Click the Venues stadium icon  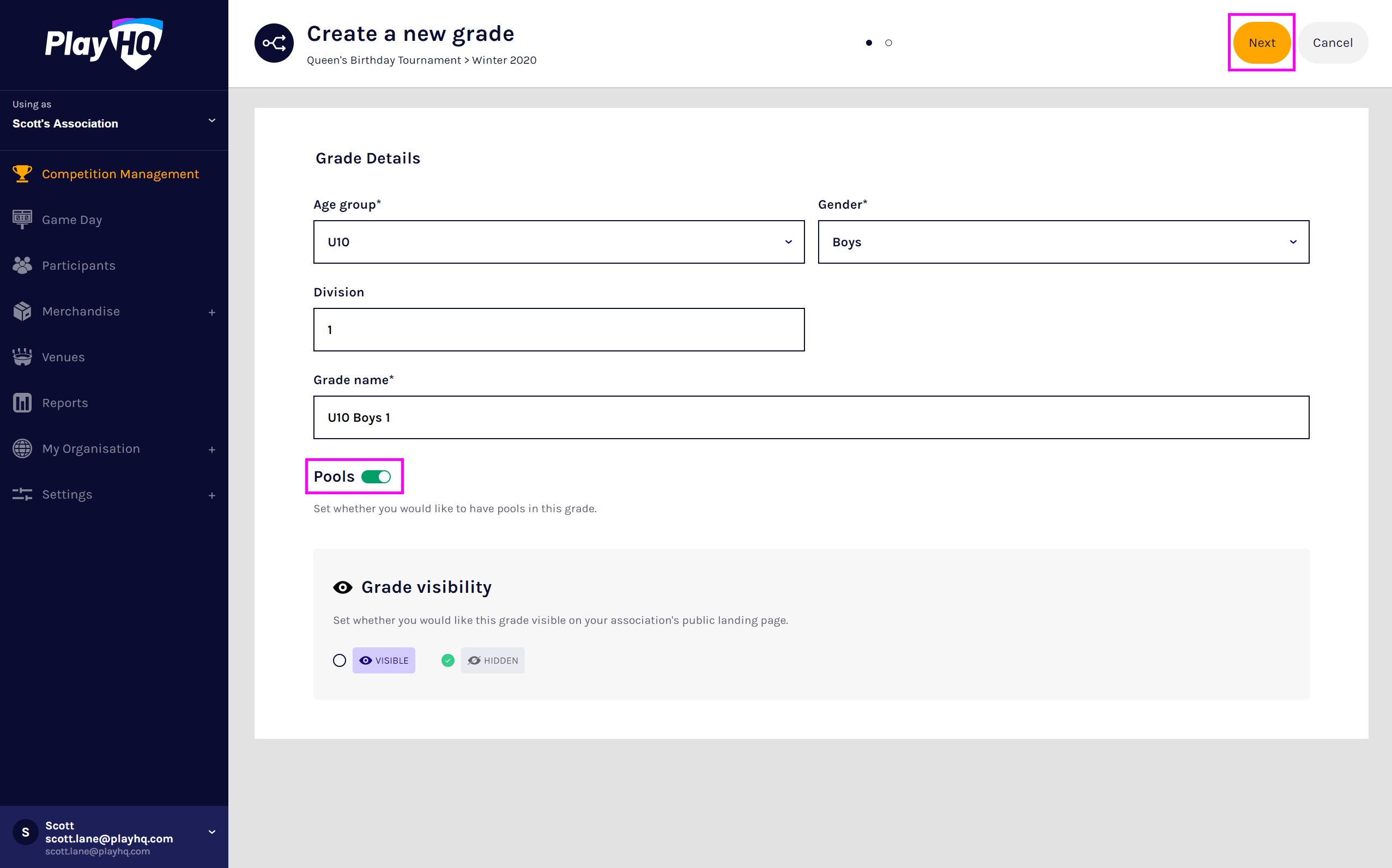[x=22, y=357]
